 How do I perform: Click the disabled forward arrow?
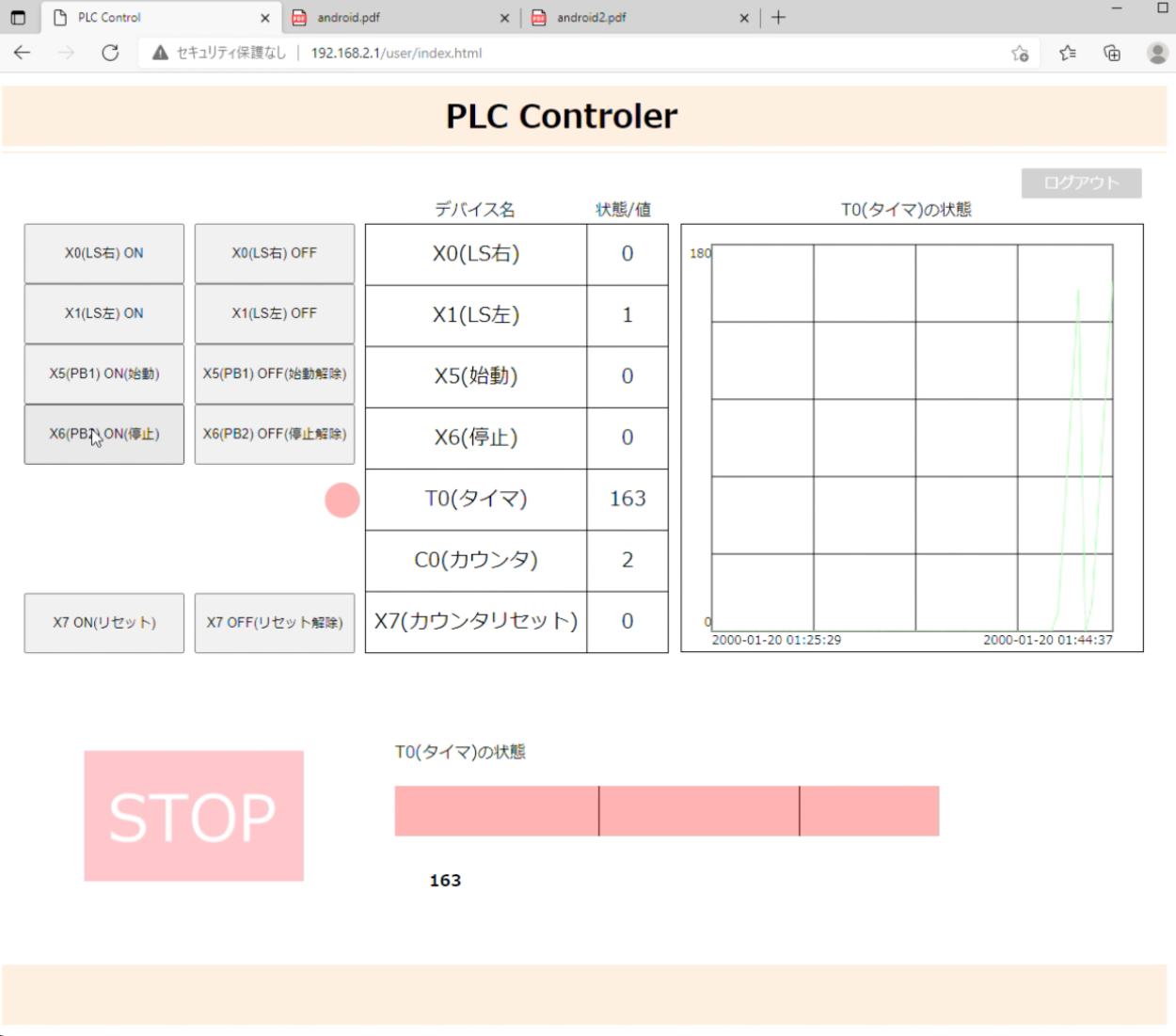pos(66,53)
